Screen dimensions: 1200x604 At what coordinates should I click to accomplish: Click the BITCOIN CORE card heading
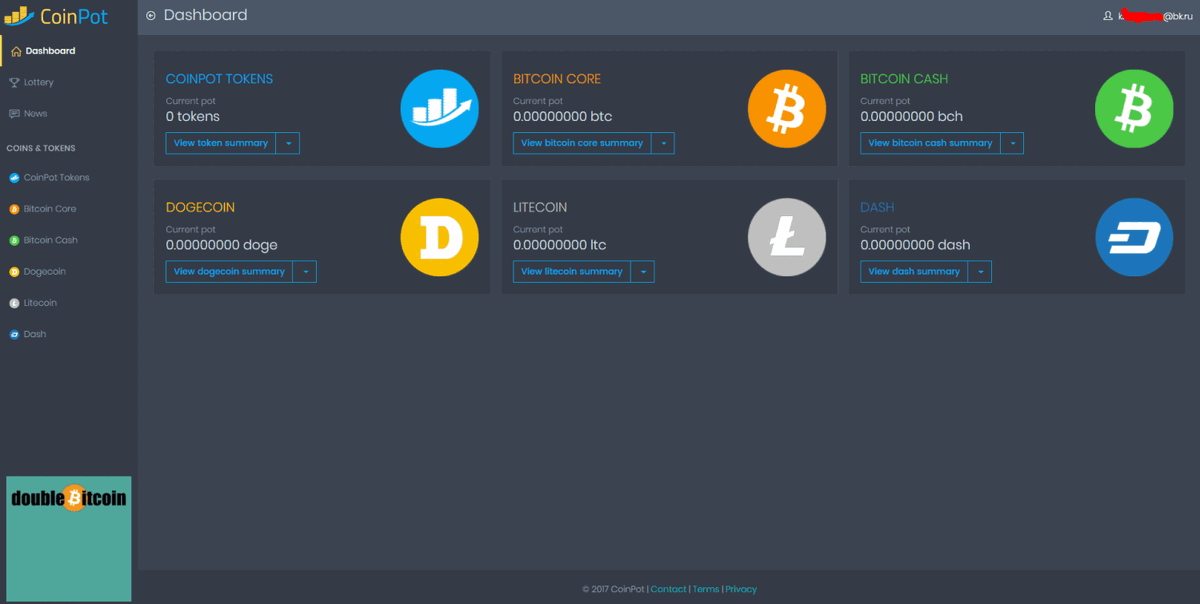coord(557,79)
